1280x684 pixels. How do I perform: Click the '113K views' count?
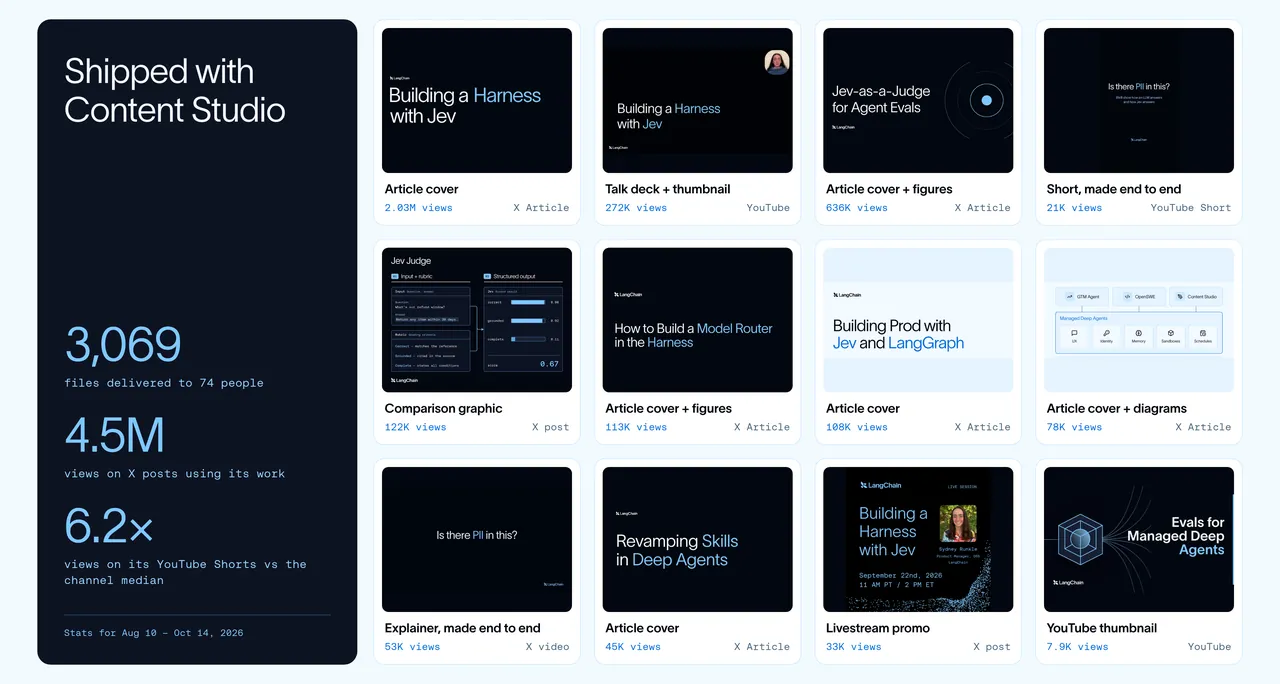(x=636, y=427)
